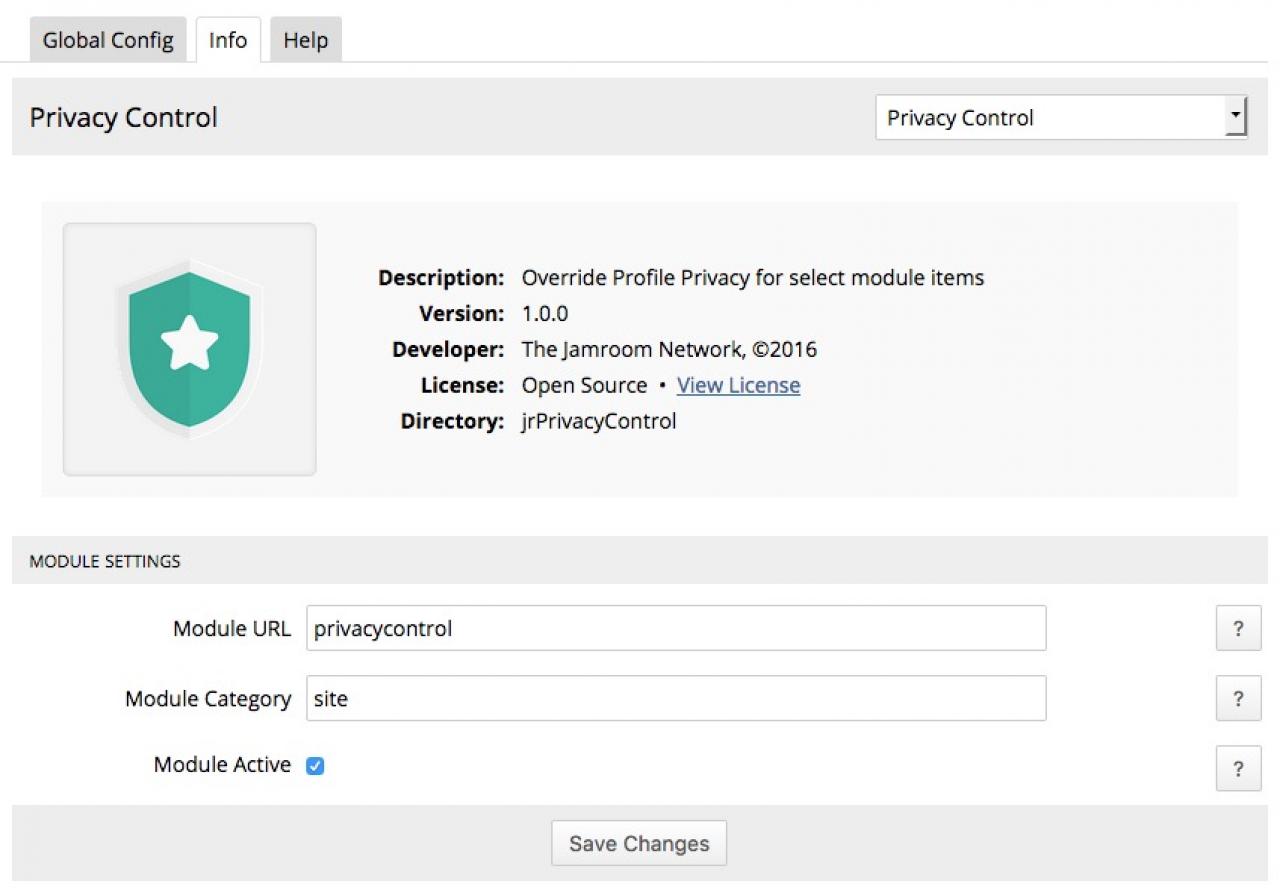This screenshot has width=1280, height=896.
Task: Switch to the Global Config tab
Action: pyautogui.click(x=108, y=41)
